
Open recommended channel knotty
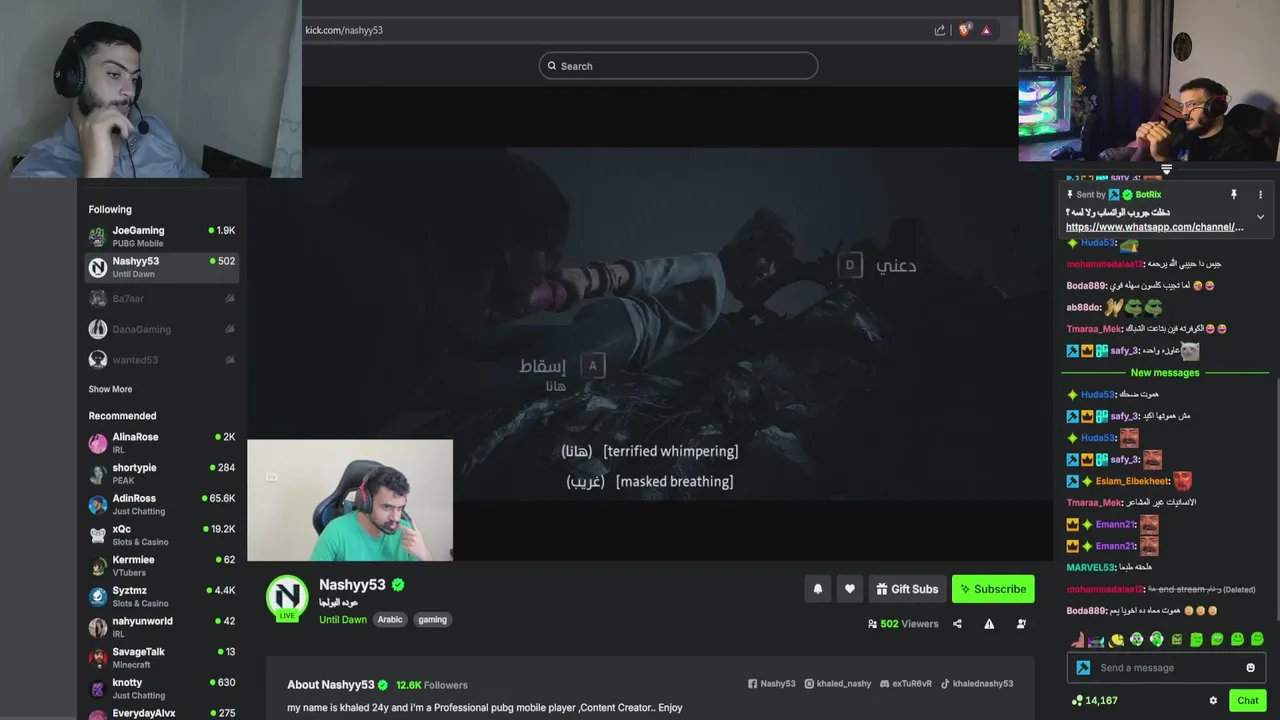tap(162, 688)
